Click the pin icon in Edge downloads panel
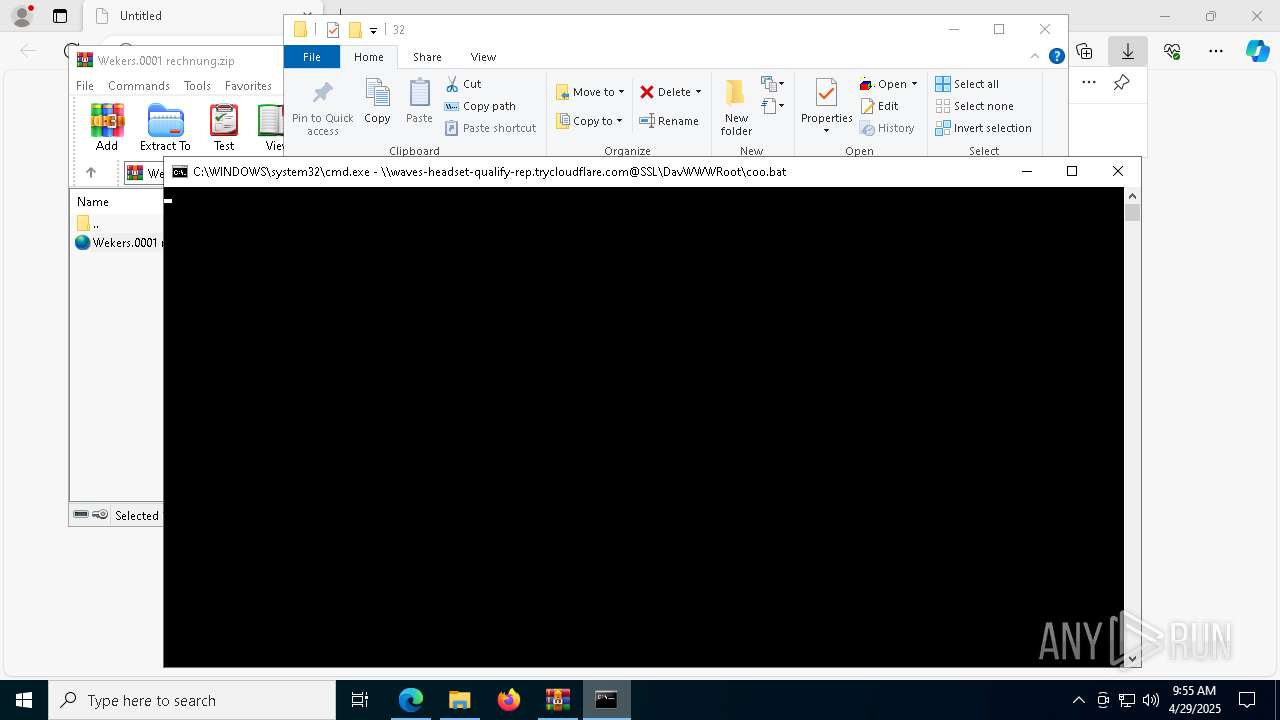1280x720 pixels. (1122, 83)
